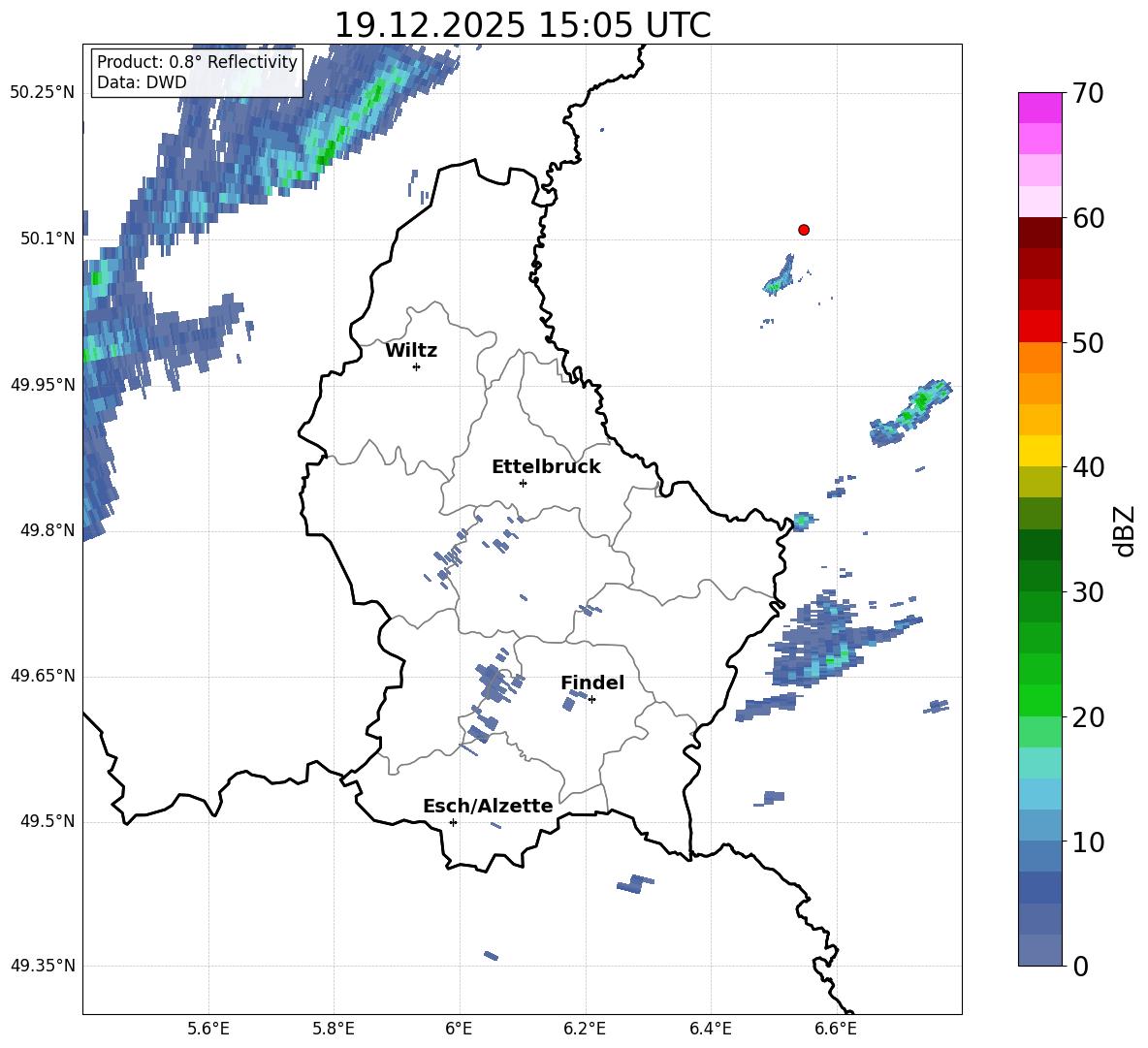The width and height of the screenshot is (1148, 1048).
Task: Click the 60 tick on colorbar
Action: 1088,218
